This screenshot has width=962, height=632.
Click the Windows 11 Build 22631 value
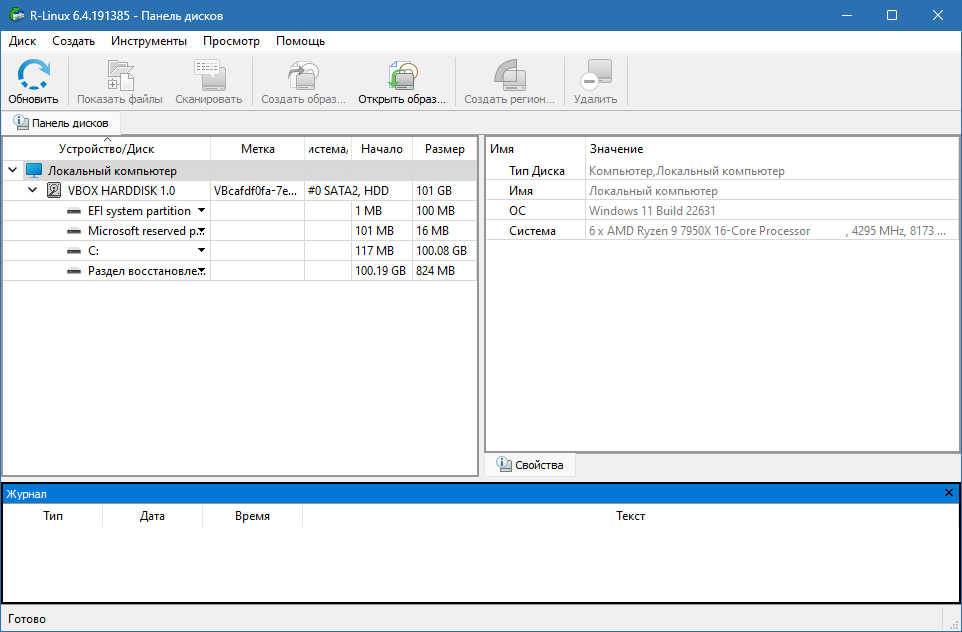(x=652, y=211)
